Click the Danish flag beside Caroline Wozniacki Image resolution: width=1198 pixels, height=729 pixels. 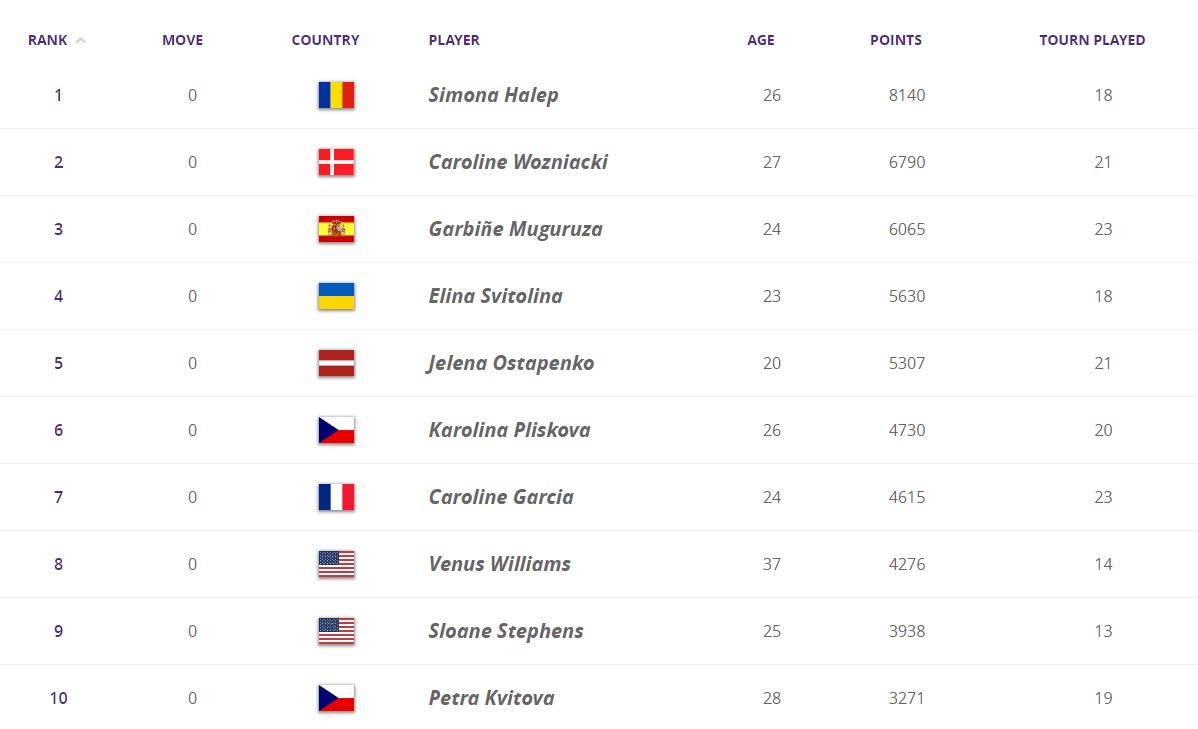[336, 162]
